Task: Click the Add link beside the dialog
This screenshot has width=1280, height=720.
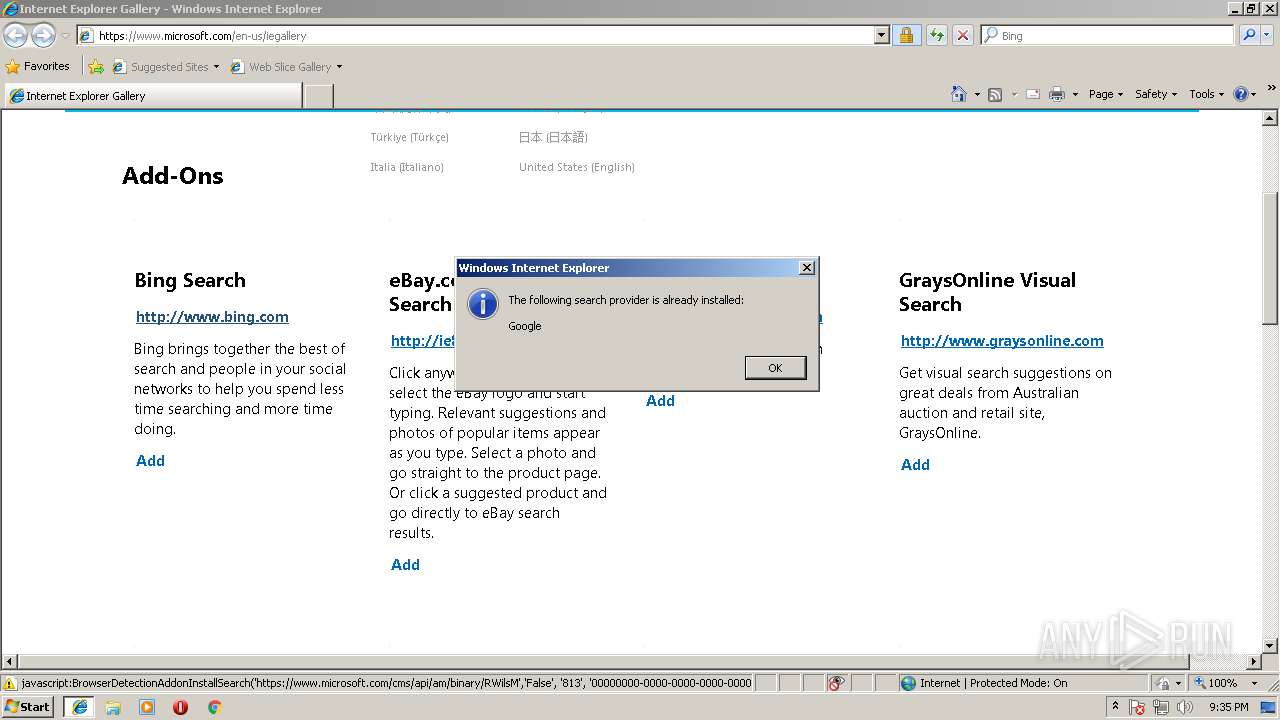Action: [660, 401]
